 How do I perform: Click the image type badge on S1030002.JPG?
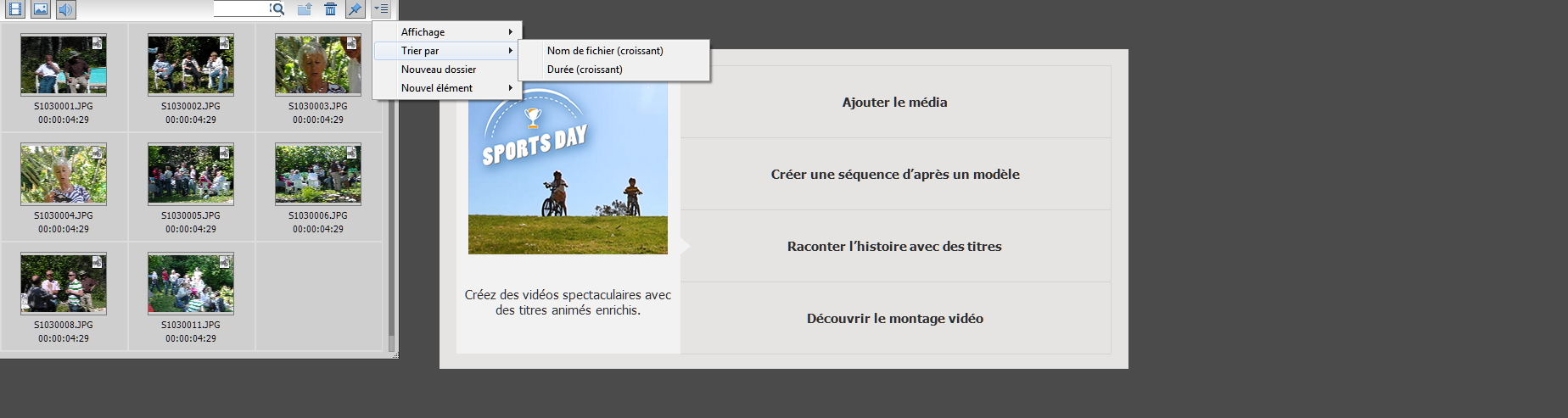point(225,43)
